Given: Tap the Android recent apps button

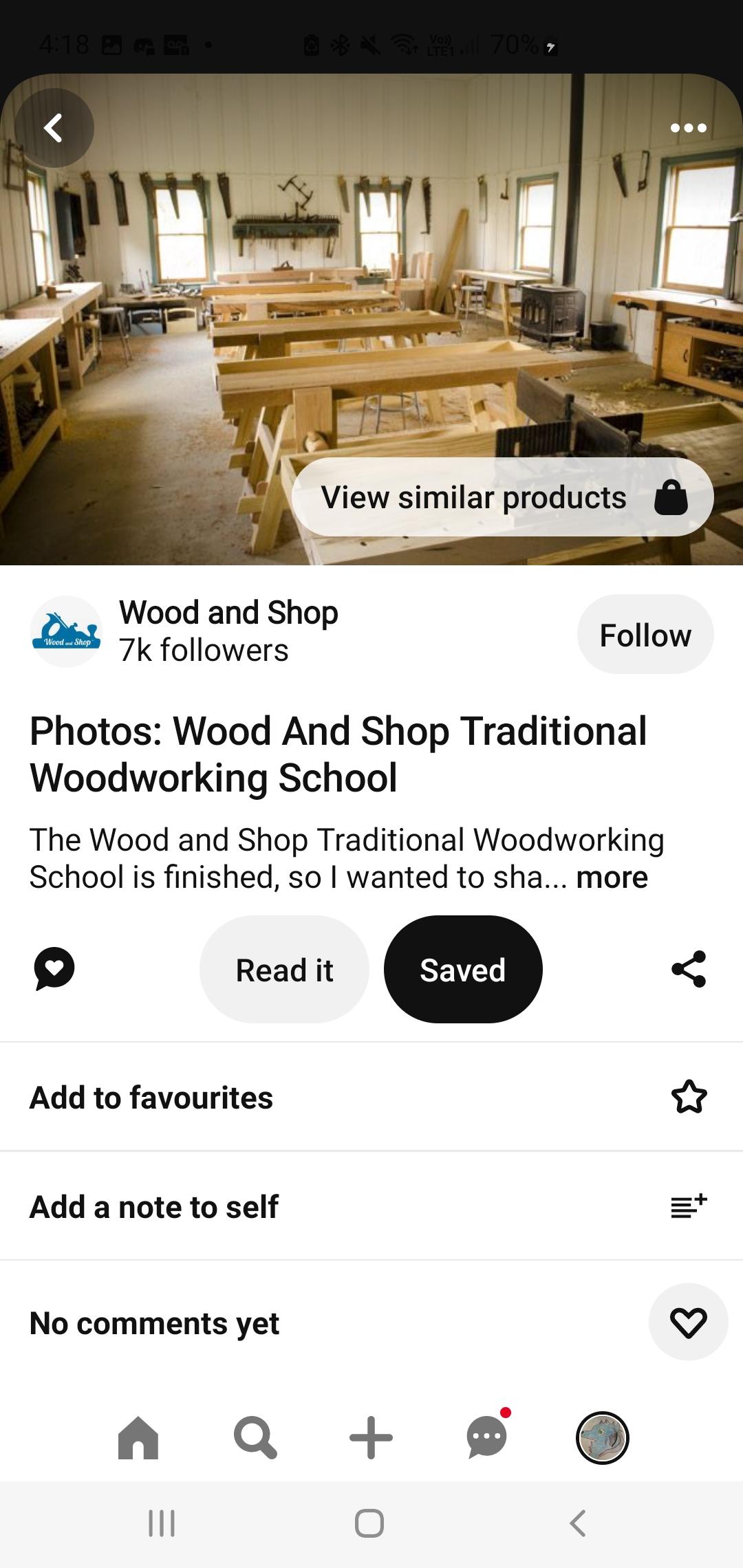Looking at the screenshot, I should (162, 1523).
